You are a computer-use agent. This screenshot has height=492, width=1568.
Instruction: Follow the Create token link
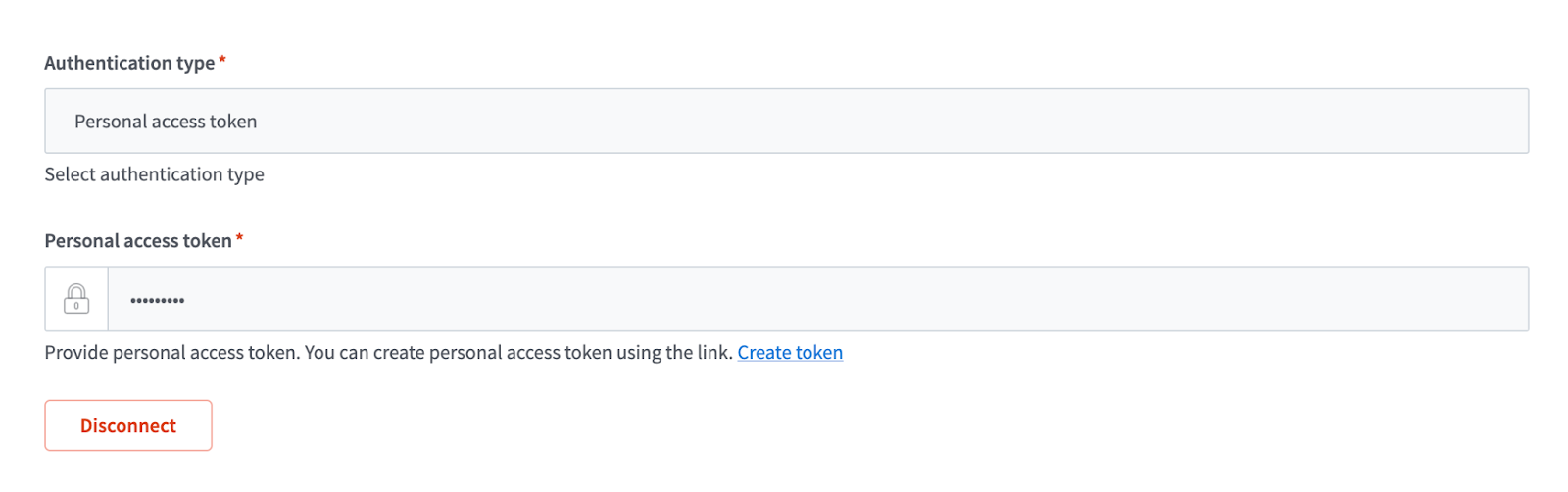point(790,352)
